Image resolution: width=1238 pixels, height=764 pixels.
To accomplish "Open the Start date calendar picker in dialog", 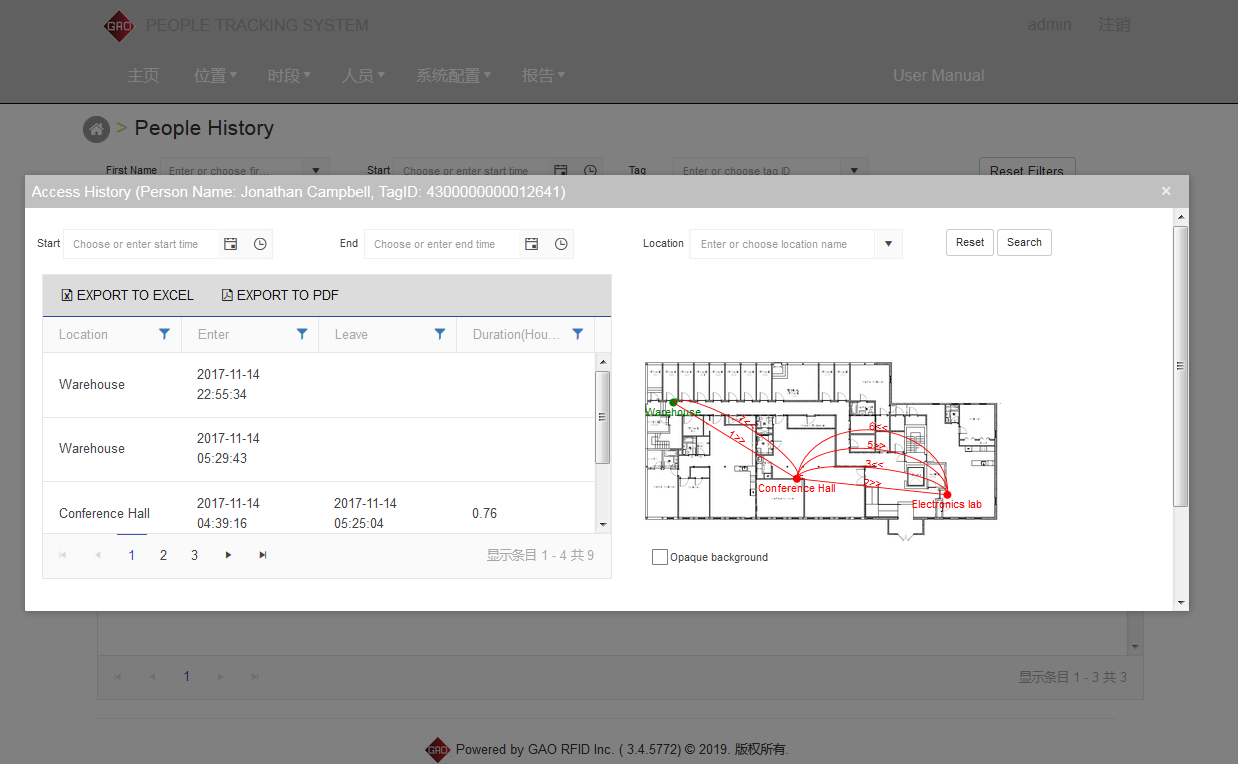I will [231, 244].
